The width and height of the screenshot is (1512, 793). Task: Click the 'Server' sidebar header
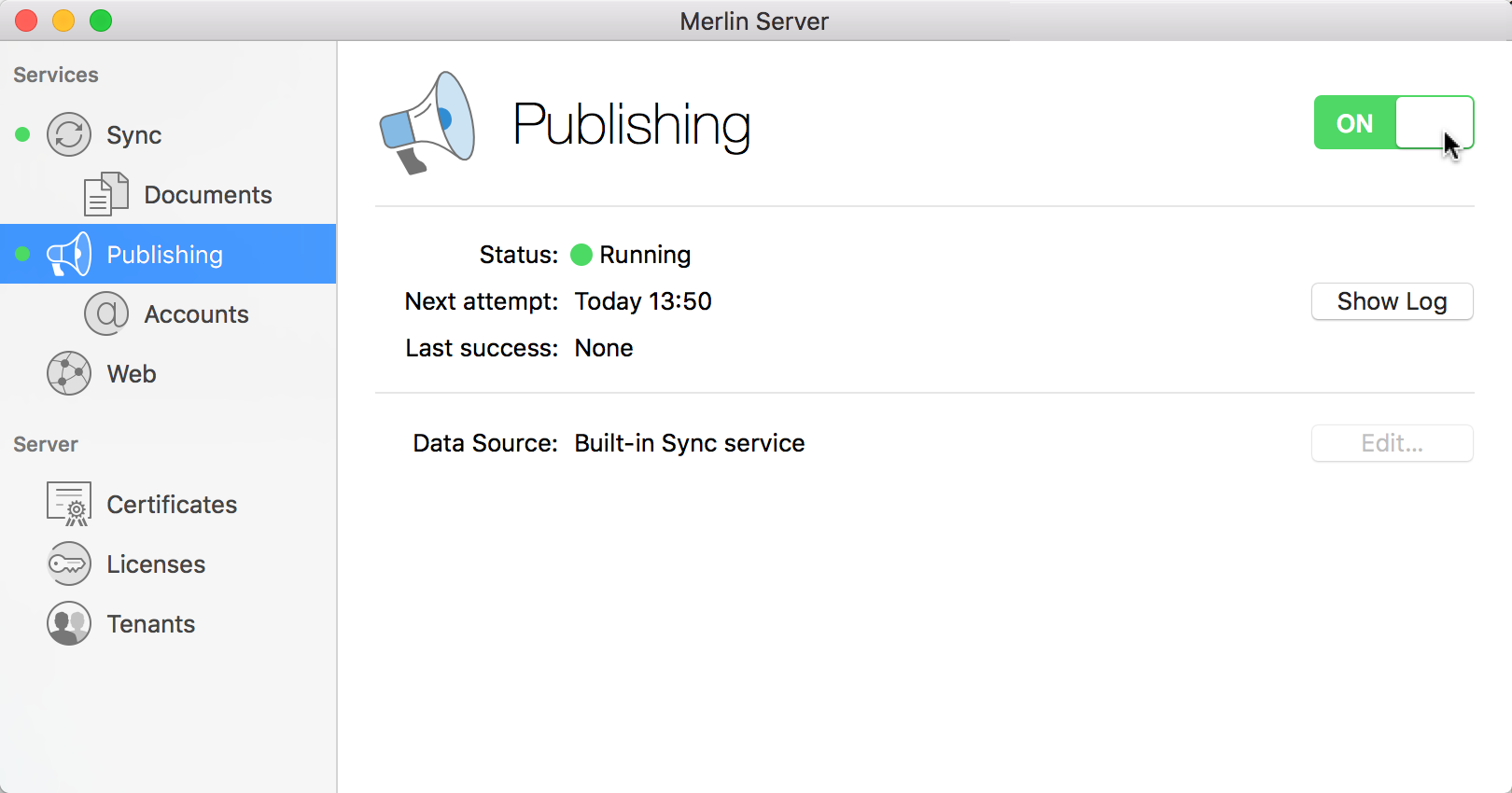pos(46,444)
